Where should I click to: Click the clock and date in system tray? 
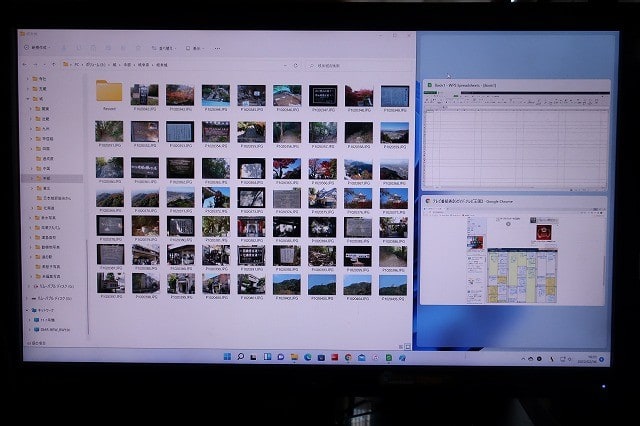click(592, 357)
